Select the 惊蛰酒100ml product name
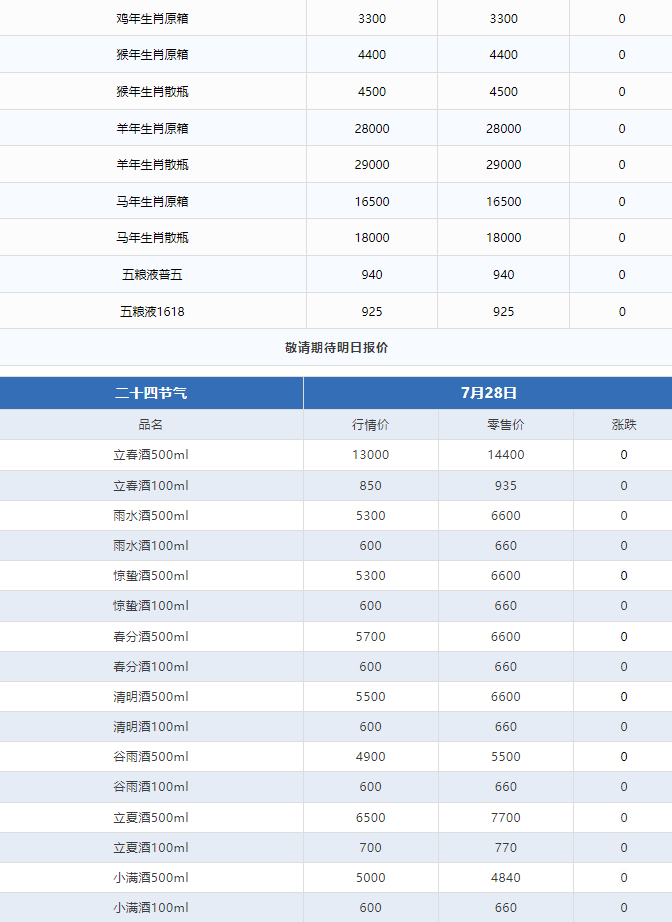Viewport: 672px width, 922px height. point(151,606)
